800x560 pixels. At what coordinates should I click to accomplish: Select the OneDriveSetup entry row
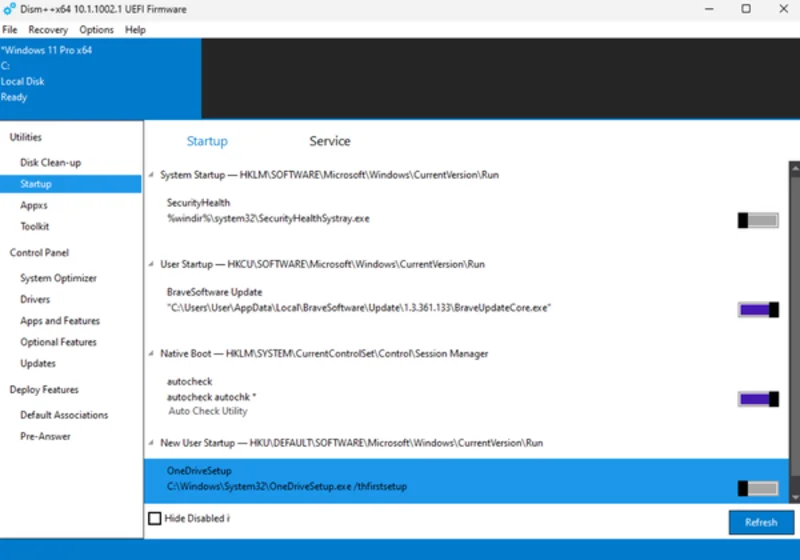click(x=466, y=481)
